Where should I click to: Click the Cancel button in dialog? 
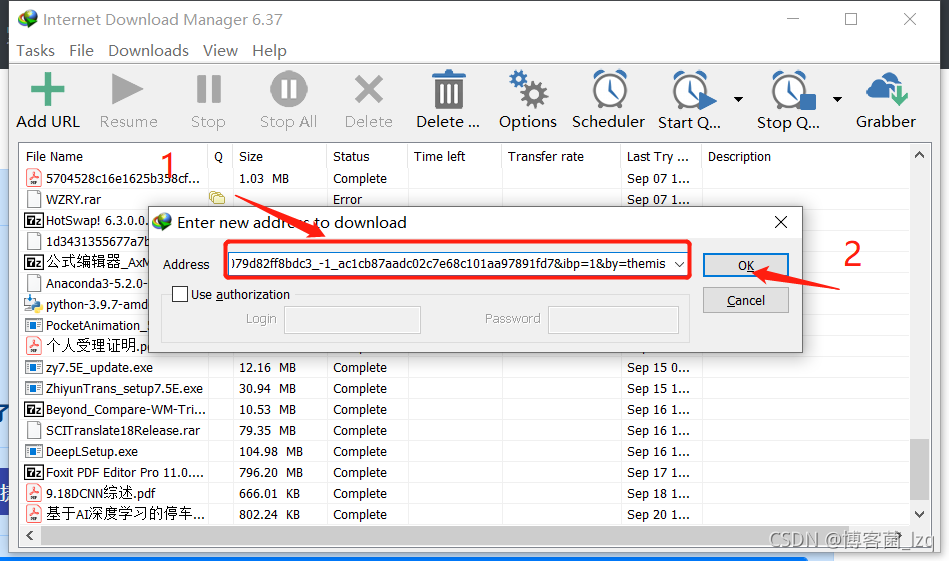(x=746, y=300)
